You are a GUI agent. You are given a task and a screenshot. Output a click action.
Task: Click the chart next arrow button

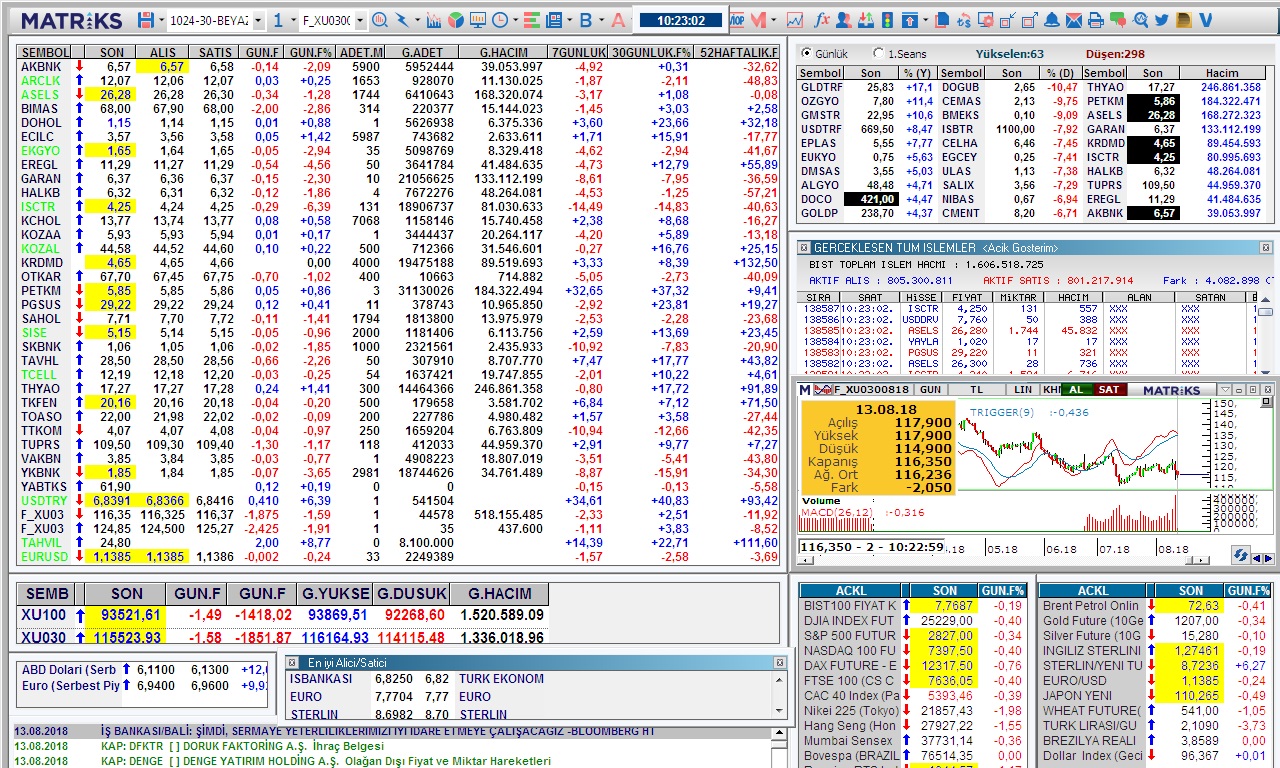tap(1268, 559)
